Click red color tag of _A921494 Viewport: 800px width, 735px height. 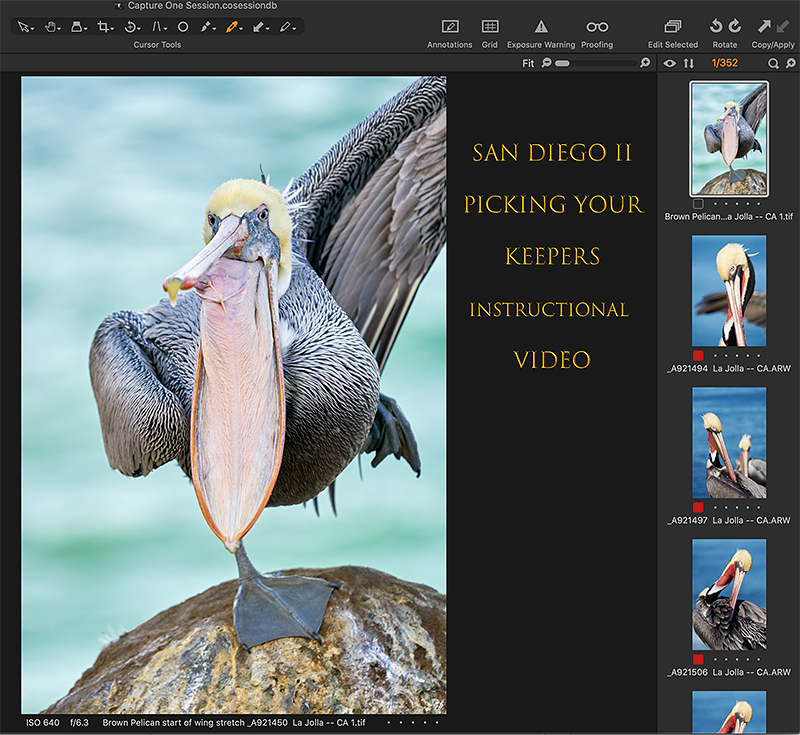(x=698, y=356)
